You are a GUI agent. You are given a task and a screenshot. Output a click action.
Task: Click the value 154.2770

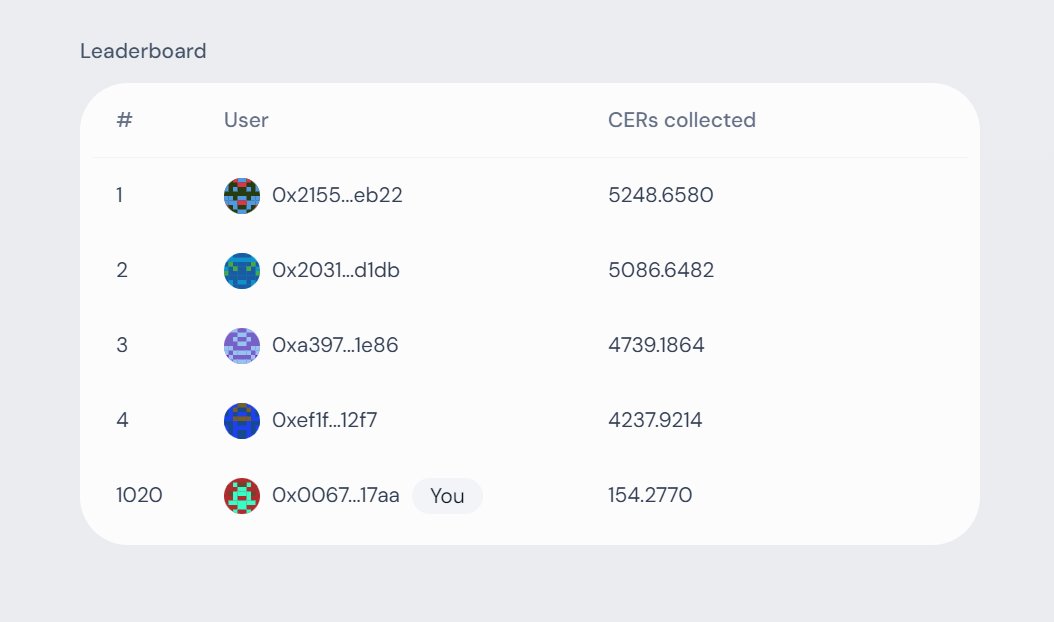pyautogui.click(x=650, y=495)
